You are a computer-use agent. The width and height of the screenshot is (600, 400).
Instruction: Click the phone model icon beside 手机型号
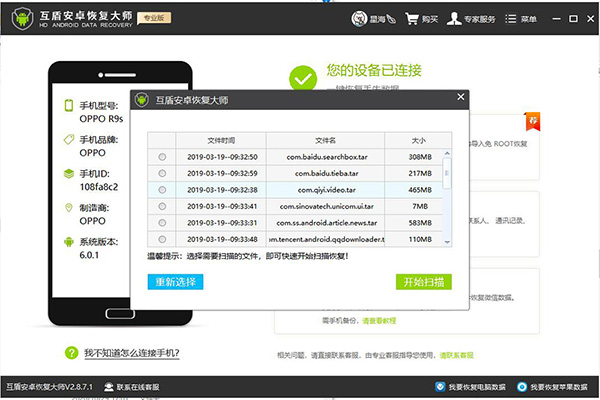pyautogui.click(x=69, y=105)
